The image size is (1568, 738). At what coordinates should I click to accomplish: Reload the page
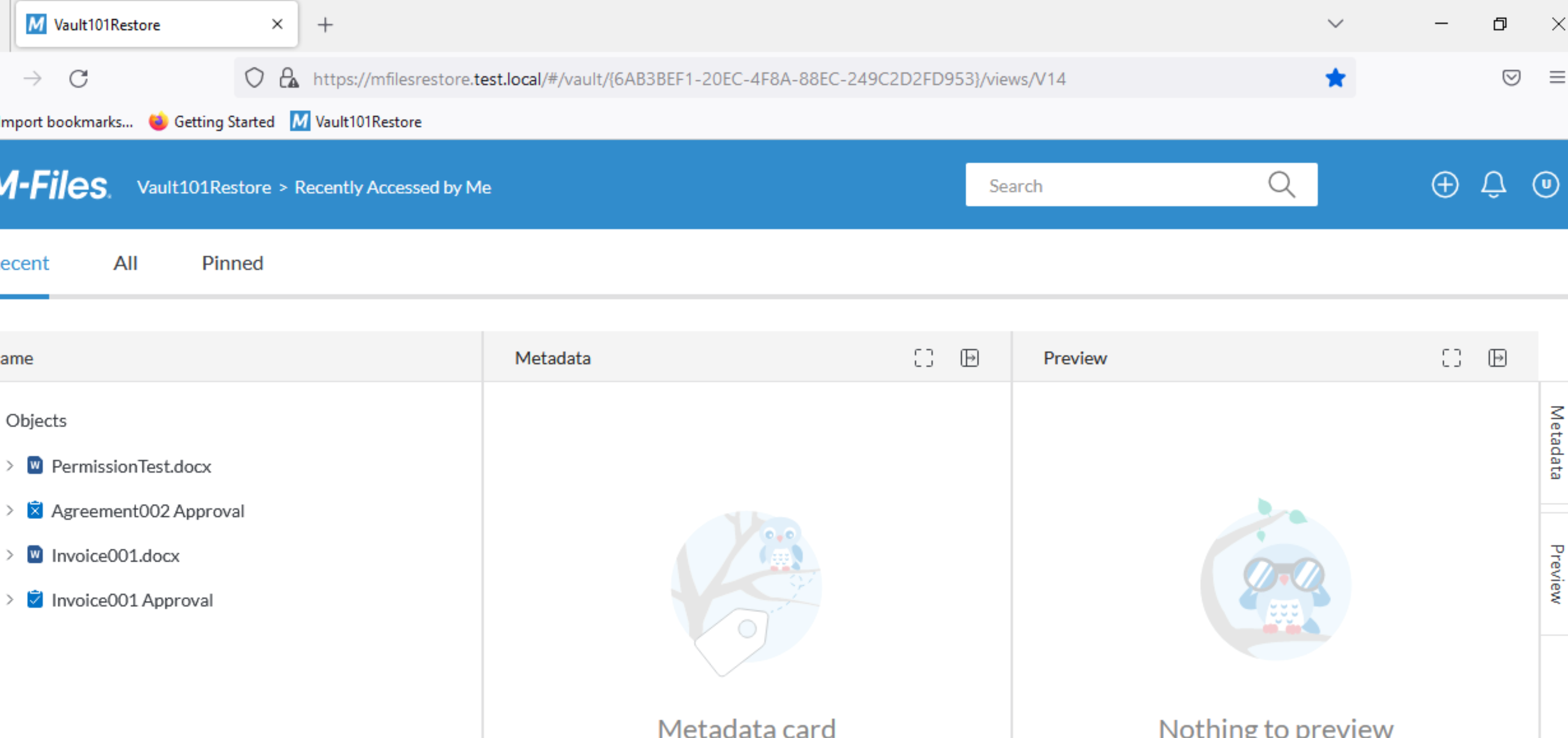[78, 78]
